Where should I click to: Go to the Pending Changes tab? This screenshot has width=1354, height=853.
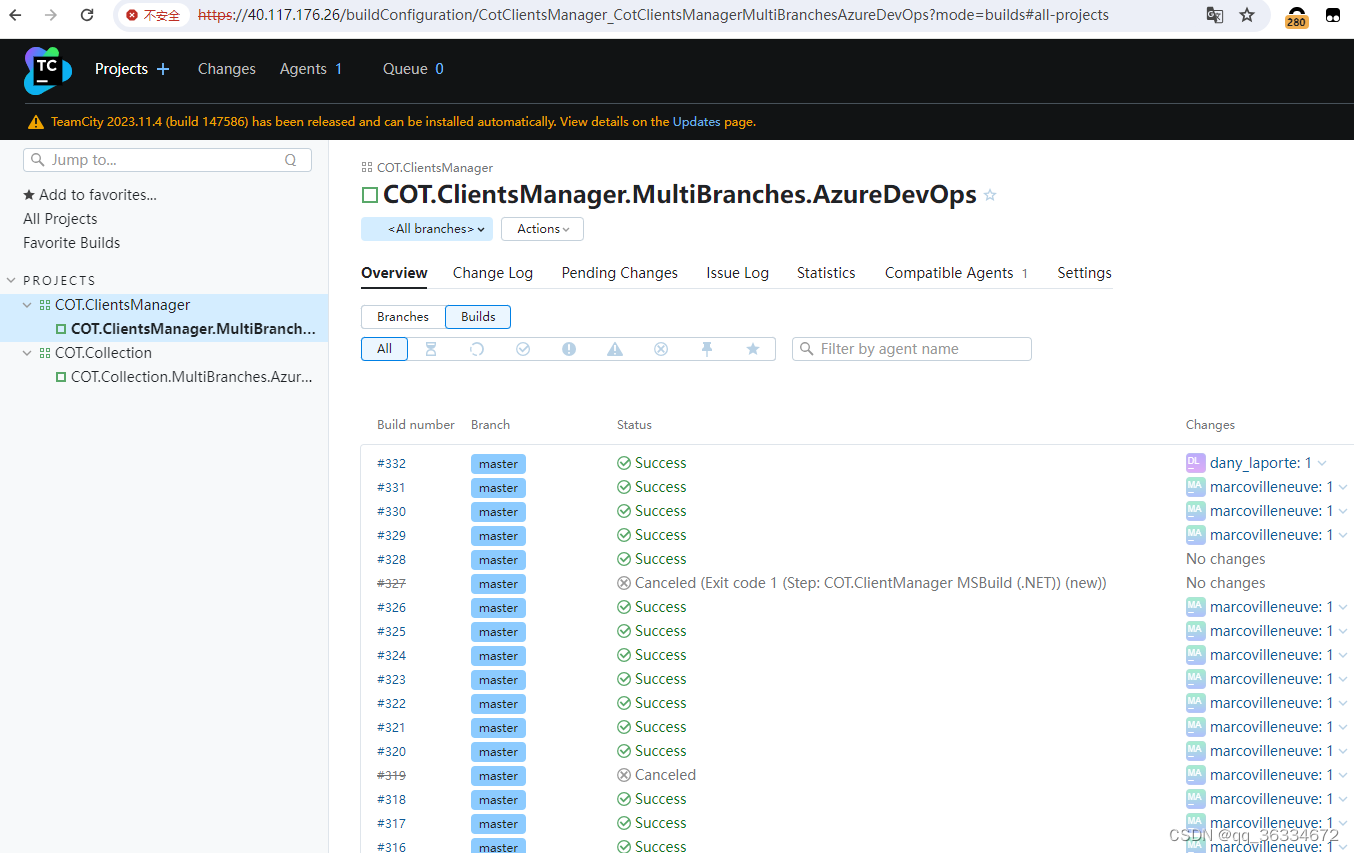tap(620, 273)
